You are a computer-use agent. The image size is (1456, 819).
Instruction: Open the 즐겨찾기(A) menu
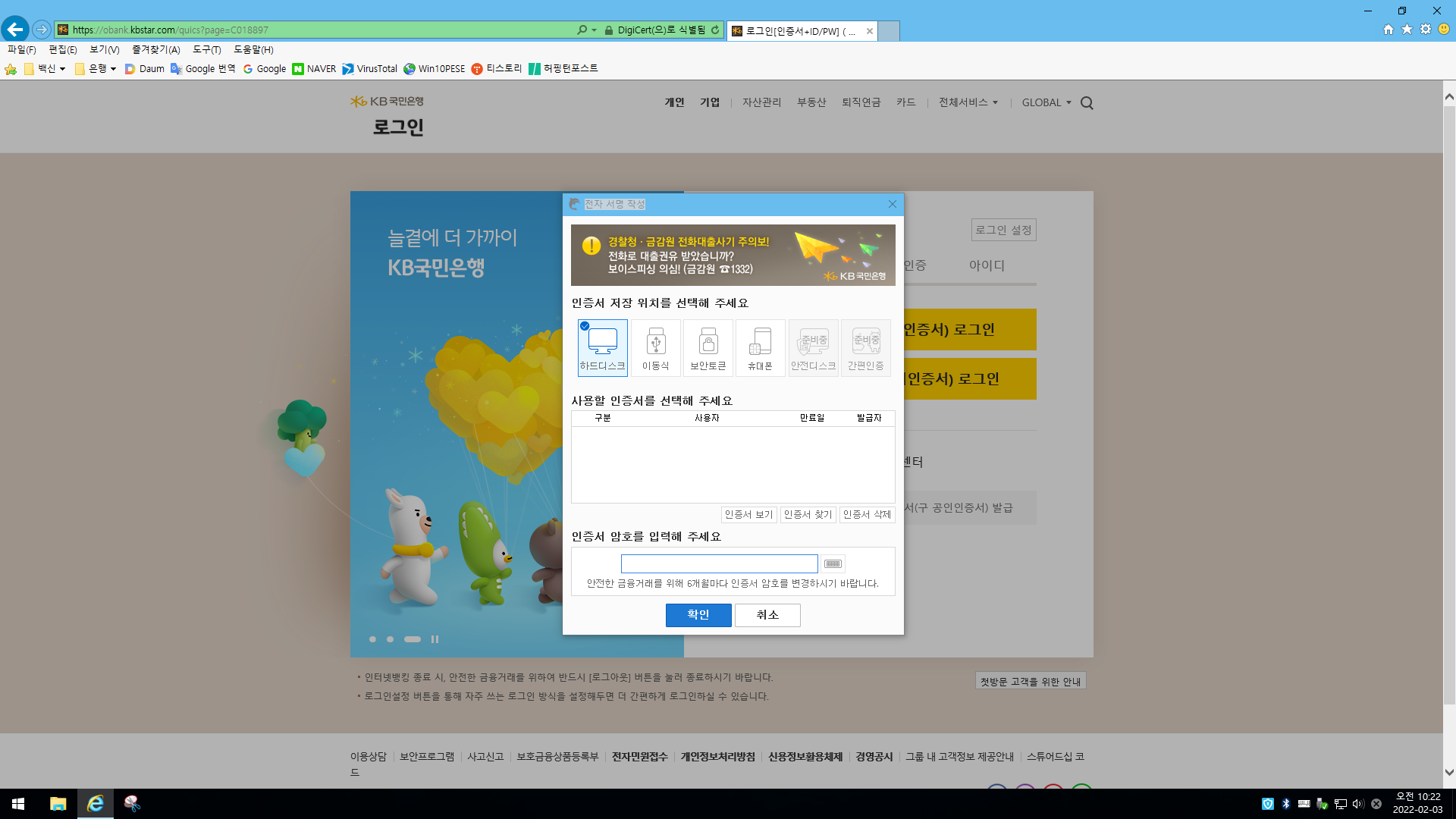pos(155,49)
